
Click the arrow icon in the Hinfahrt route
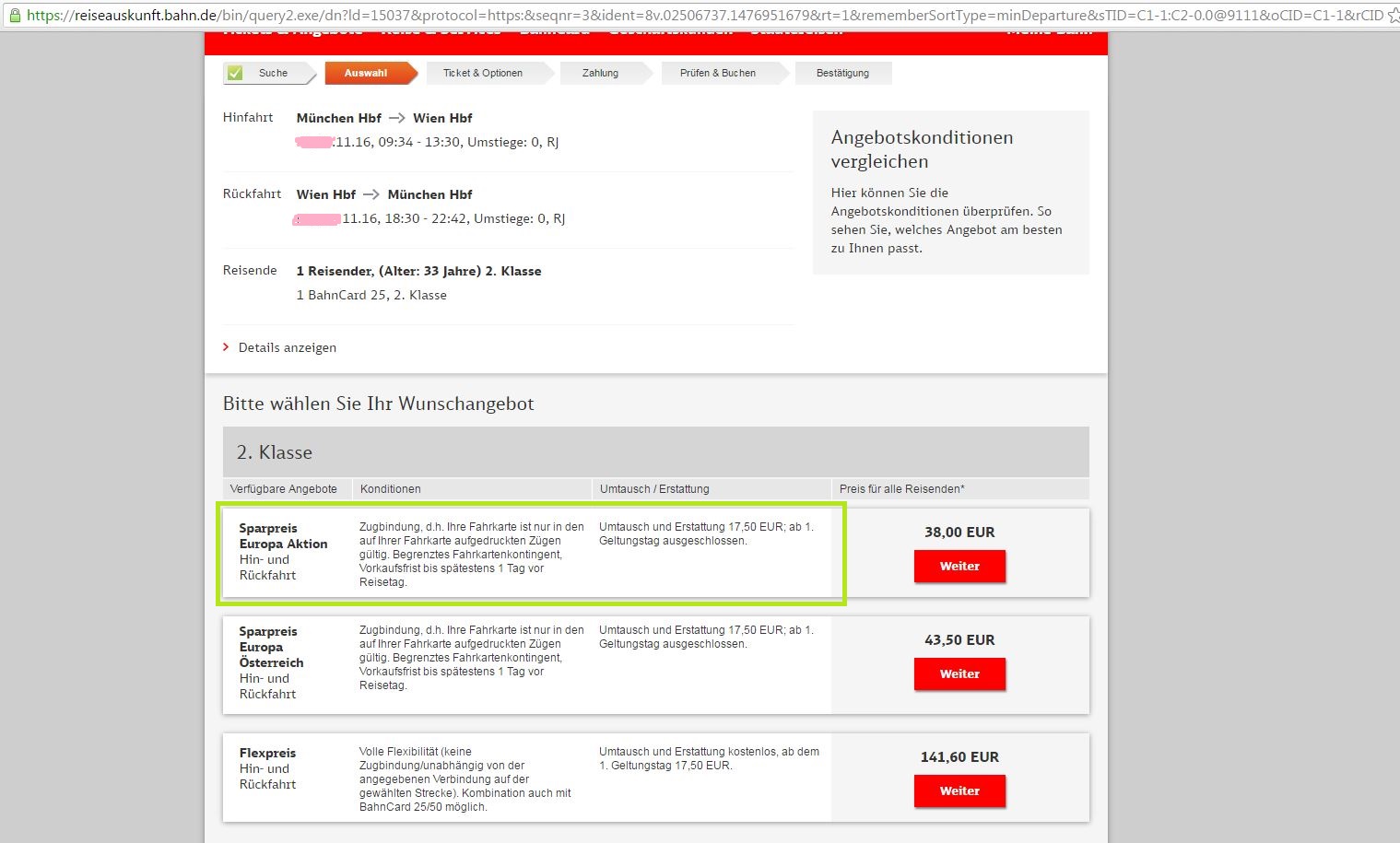(397, 118)
